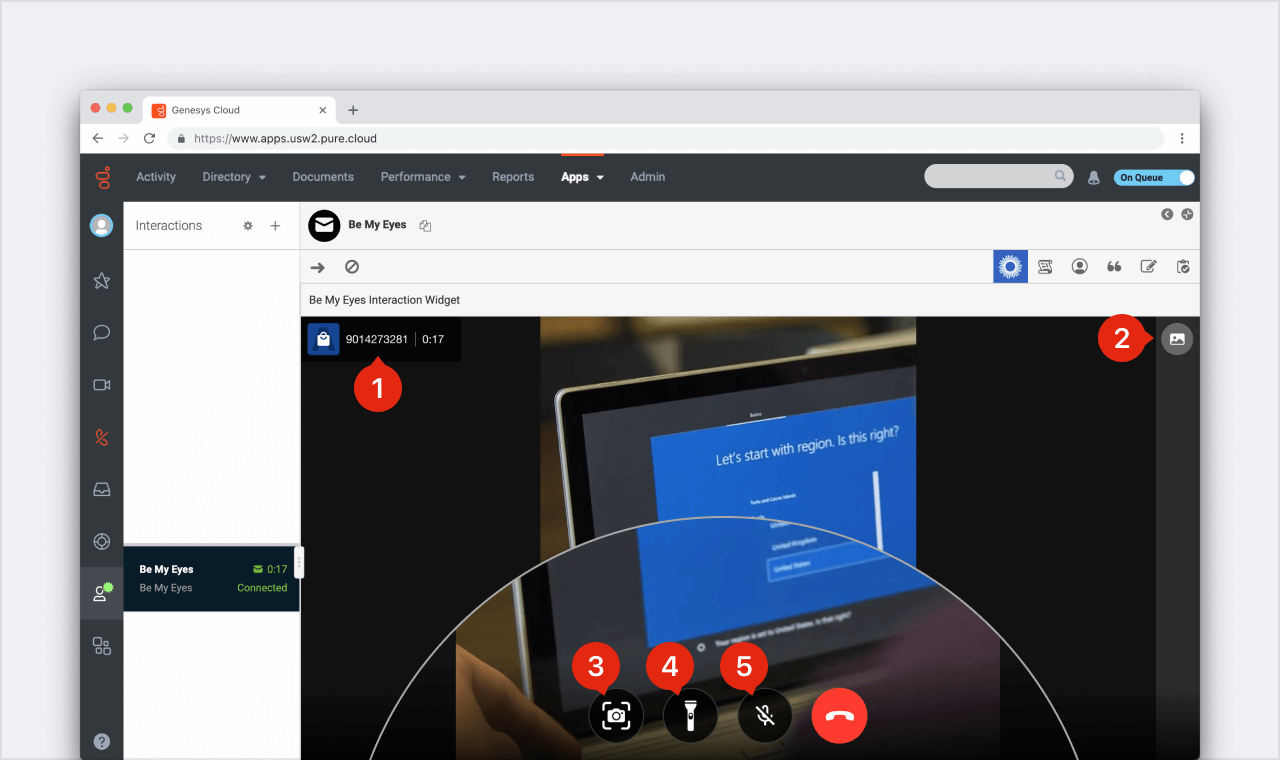Open the Activity menu item
This screenshot has height=760, width=1280.
pos(156,177)
